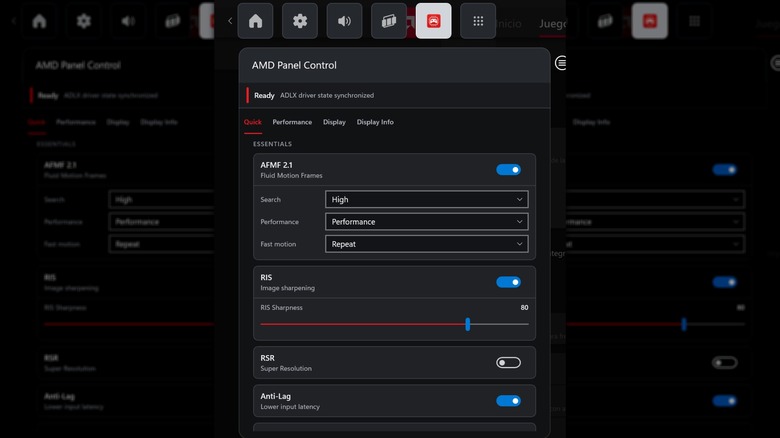Click blurred home icon in left background

pos(39,21)
